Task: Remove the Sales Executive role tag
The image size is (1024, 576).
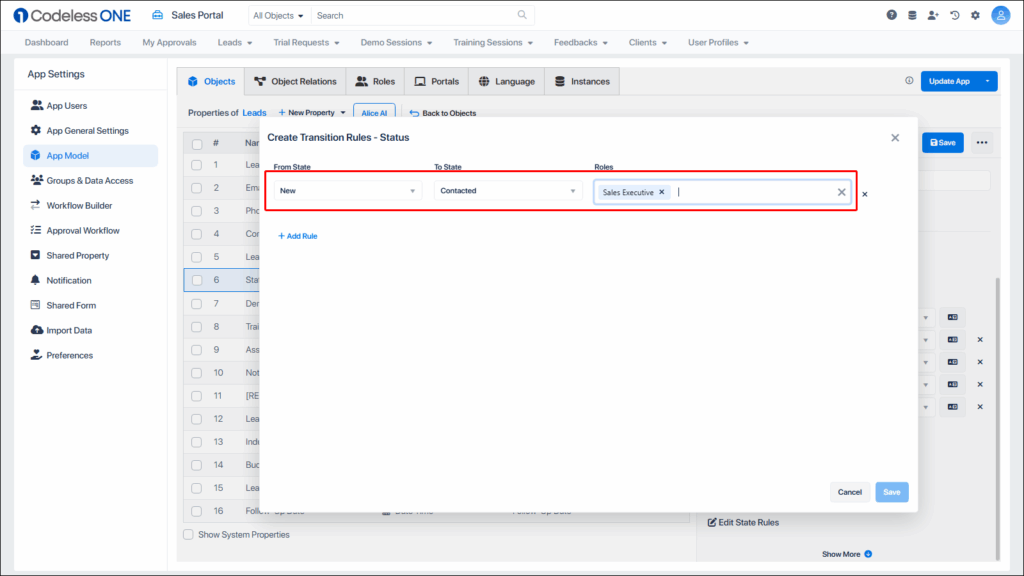Action: [662, 192]
